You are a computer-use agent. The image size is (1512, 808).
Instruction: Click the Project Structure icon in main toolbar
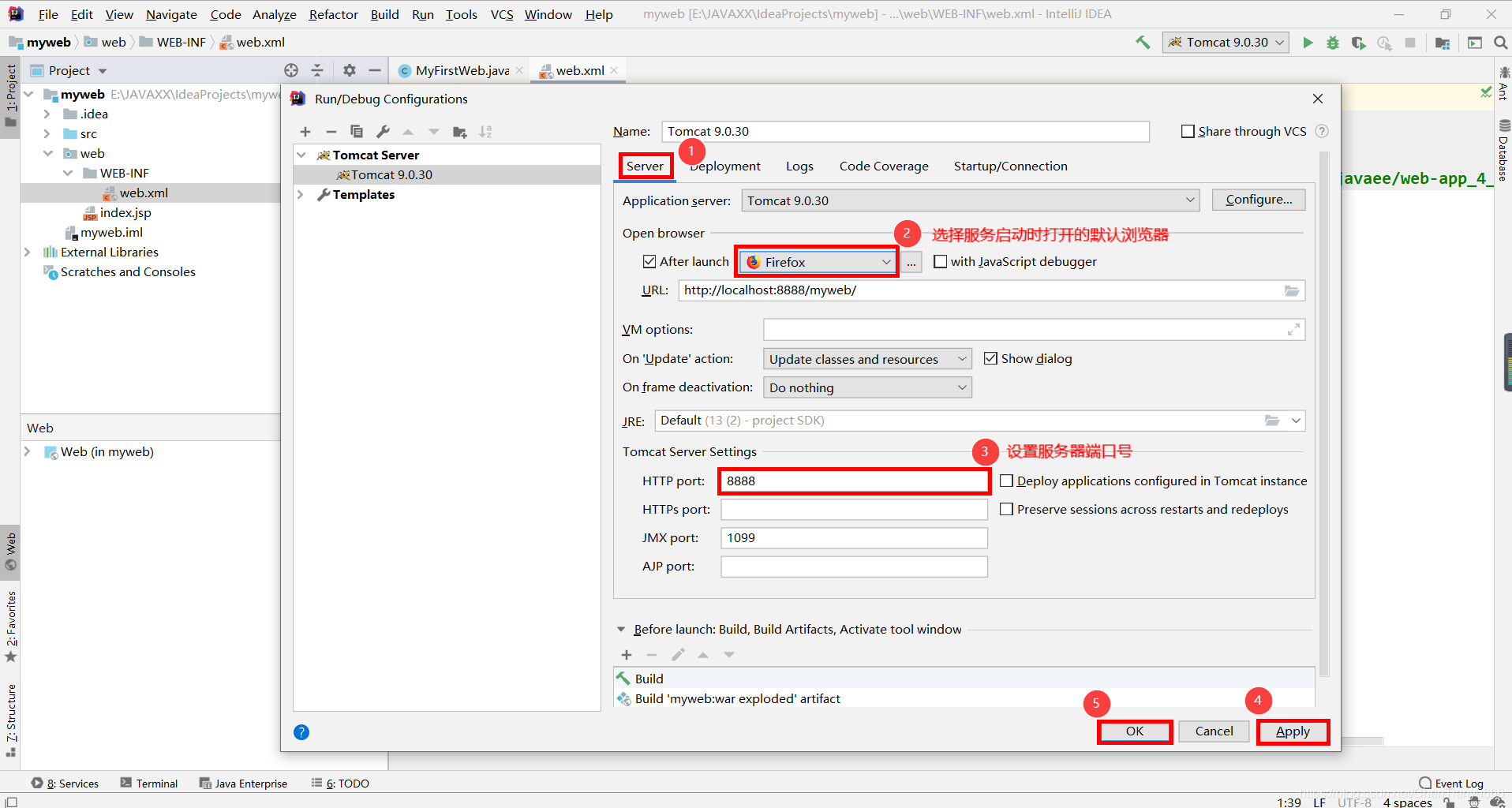click(1443, 43)
